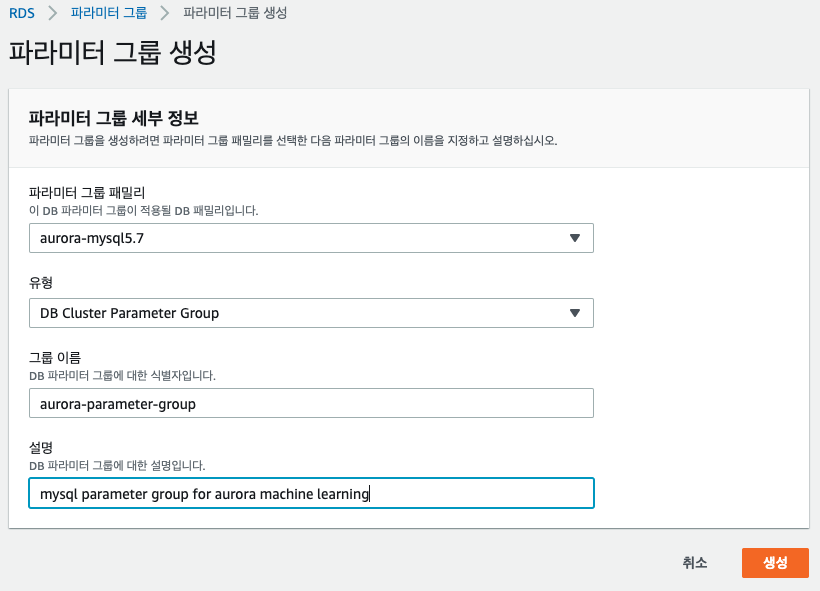Screen dimensions: 820x591
Task: Click the chevron separator after RDS
Action: click(x=54, y=13)
